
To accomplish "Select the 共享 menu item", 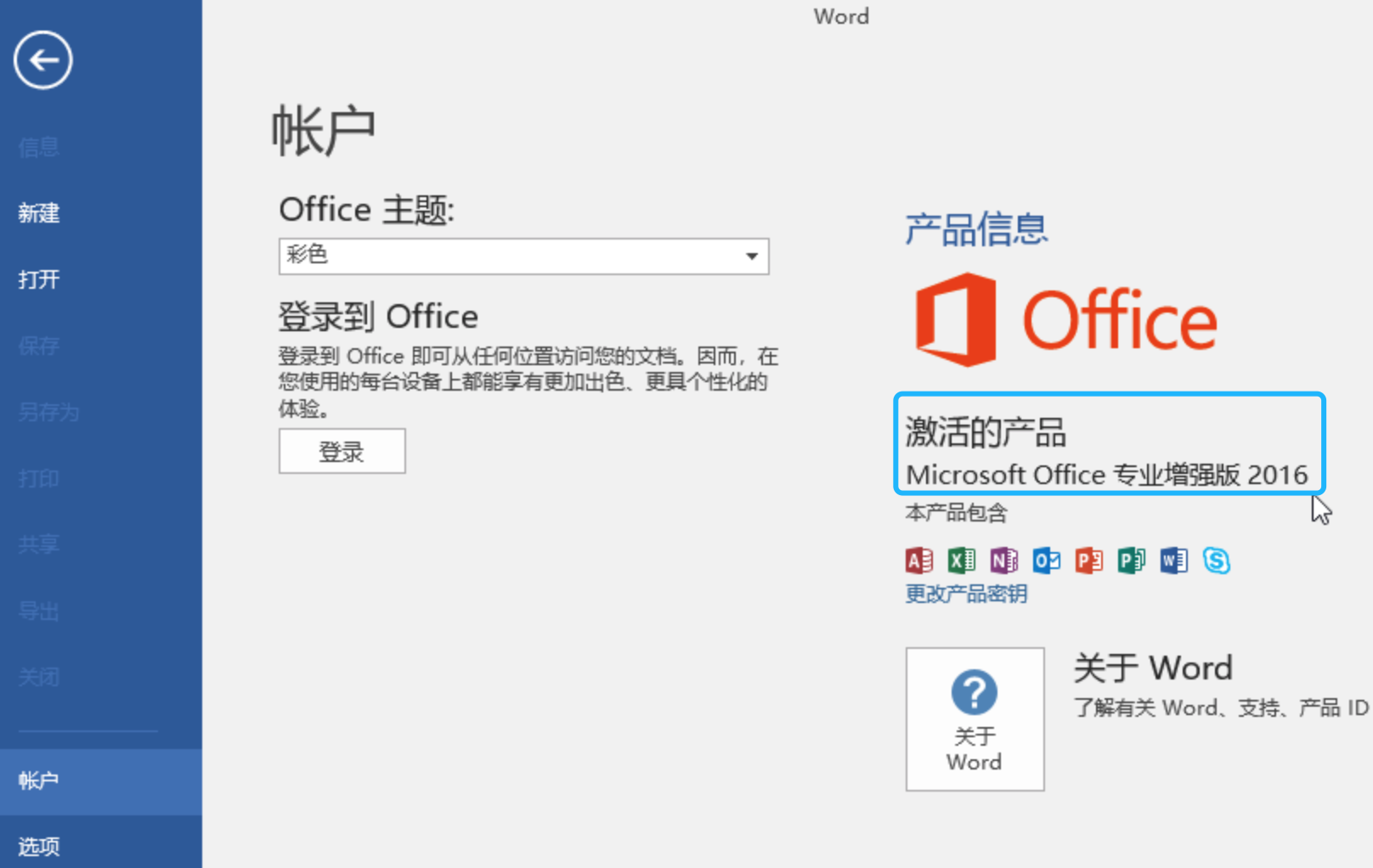I will pyautogui.click(x=38, y=544).
